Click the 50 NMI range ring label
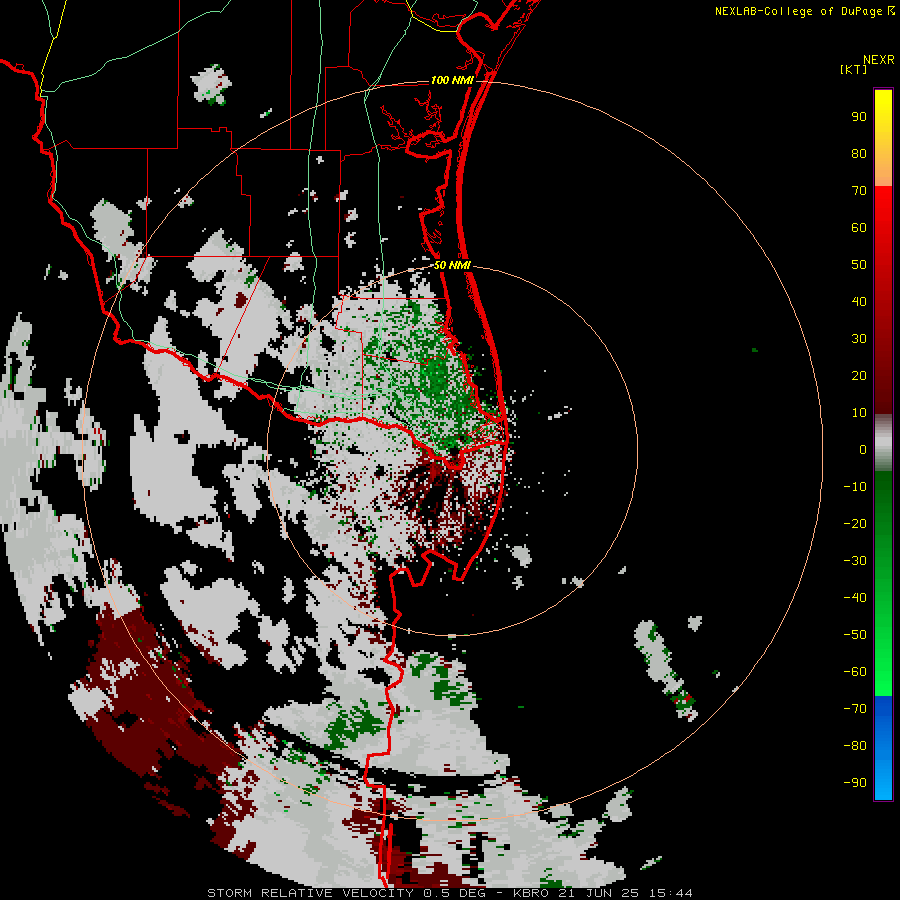 point(452,265)
